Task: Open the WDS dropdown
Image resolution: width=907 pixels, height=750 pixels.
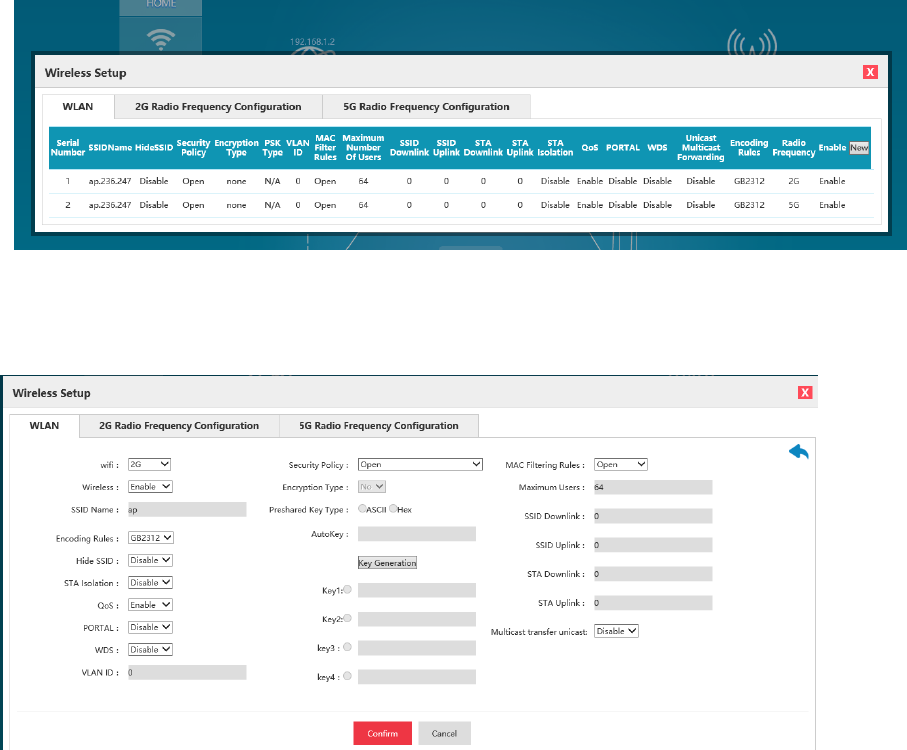Action: coord(150,650)
